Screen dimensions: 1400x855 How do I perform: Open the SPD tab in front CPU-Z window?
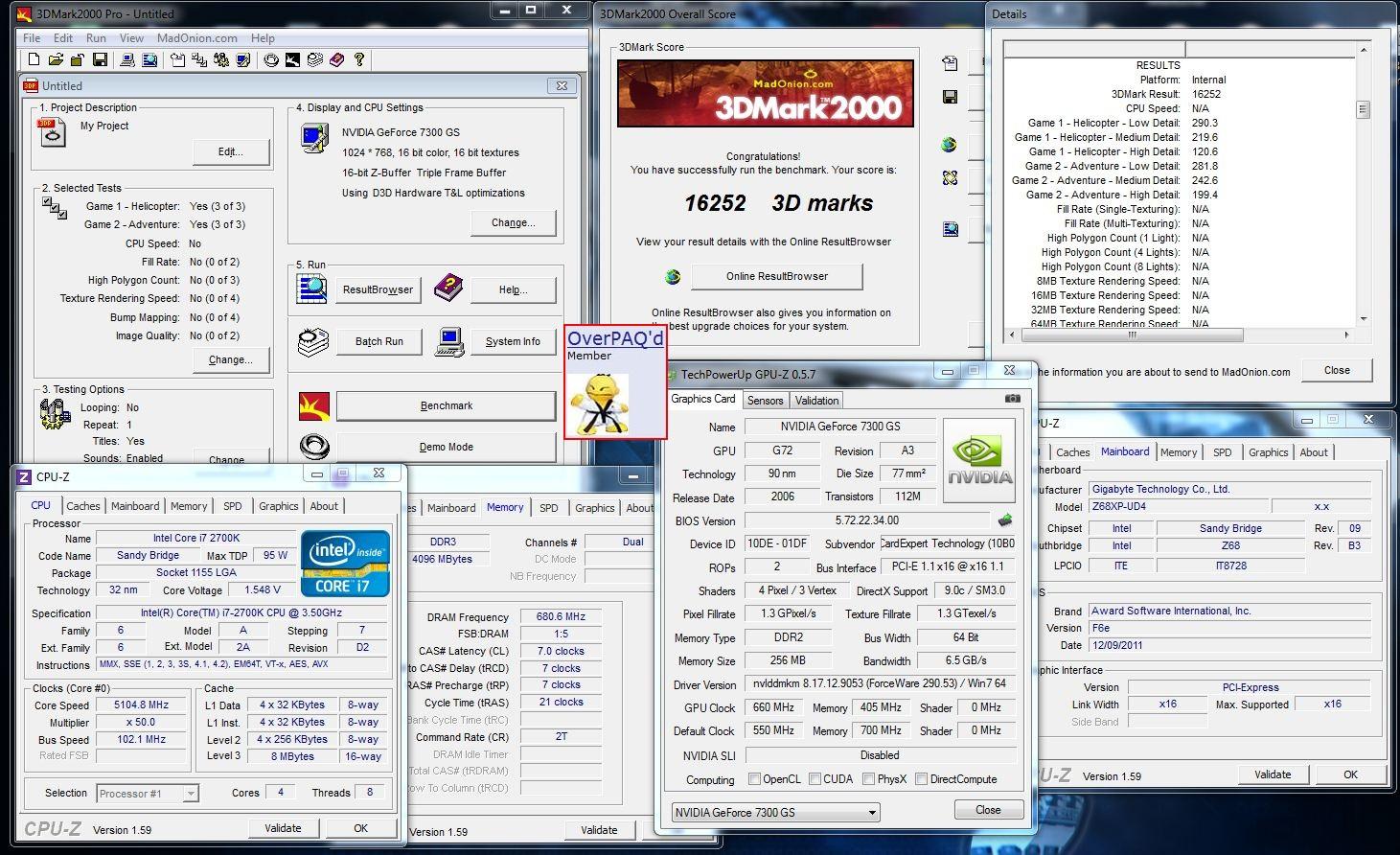[x=233, y=506]
